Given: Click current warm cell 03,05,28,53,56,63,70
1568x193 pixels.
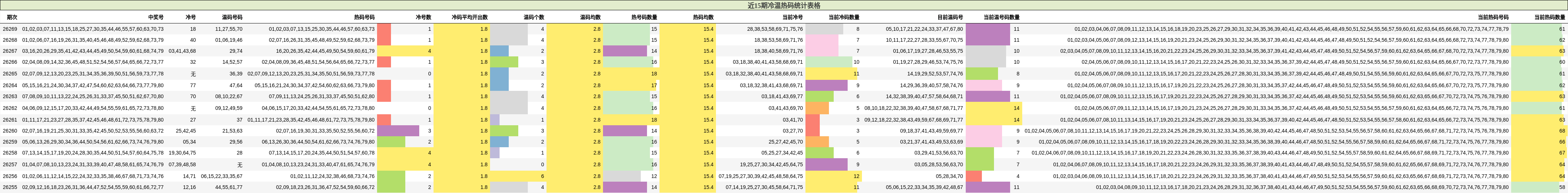Looking at the screenshot, I should point(939,164).
